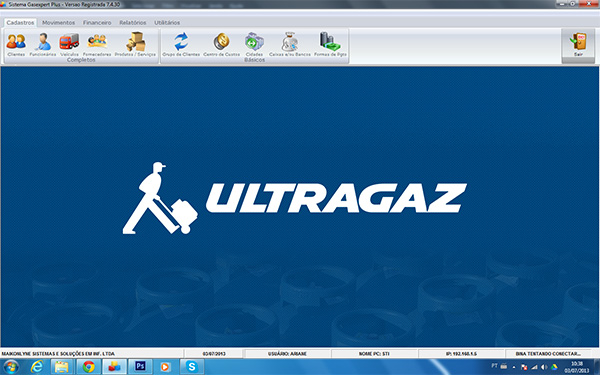
Task: Click the IP: 192.168.1.5 status entry
Action: coord(461,354)
